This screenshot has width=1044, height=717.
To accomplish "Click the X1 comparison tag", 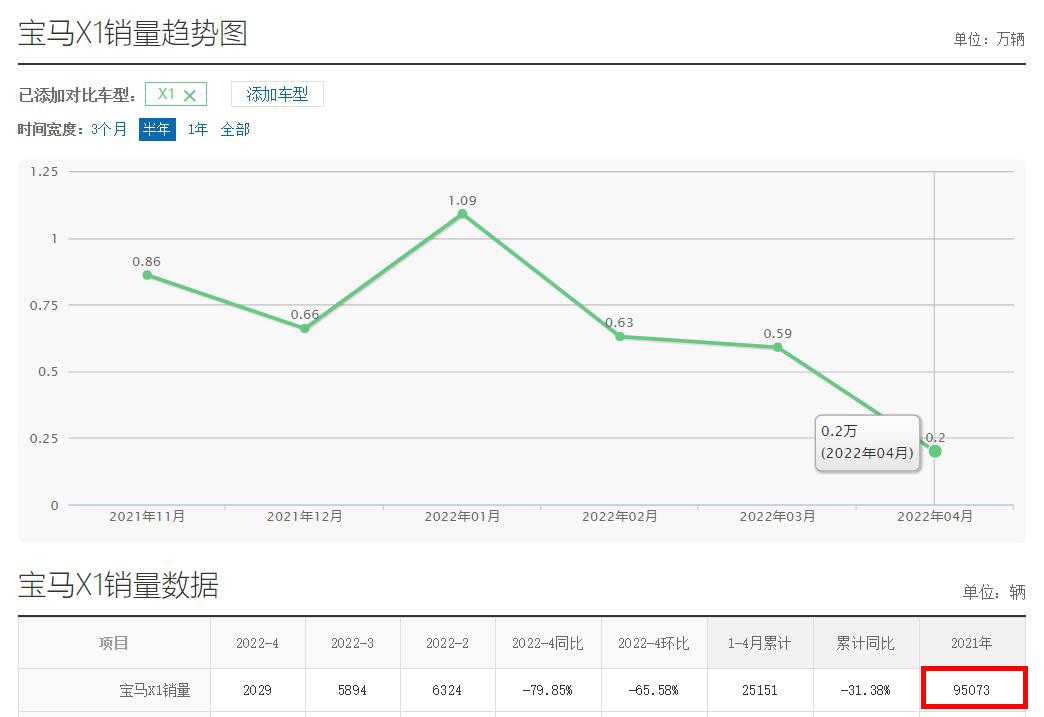I will click(176, 95).
